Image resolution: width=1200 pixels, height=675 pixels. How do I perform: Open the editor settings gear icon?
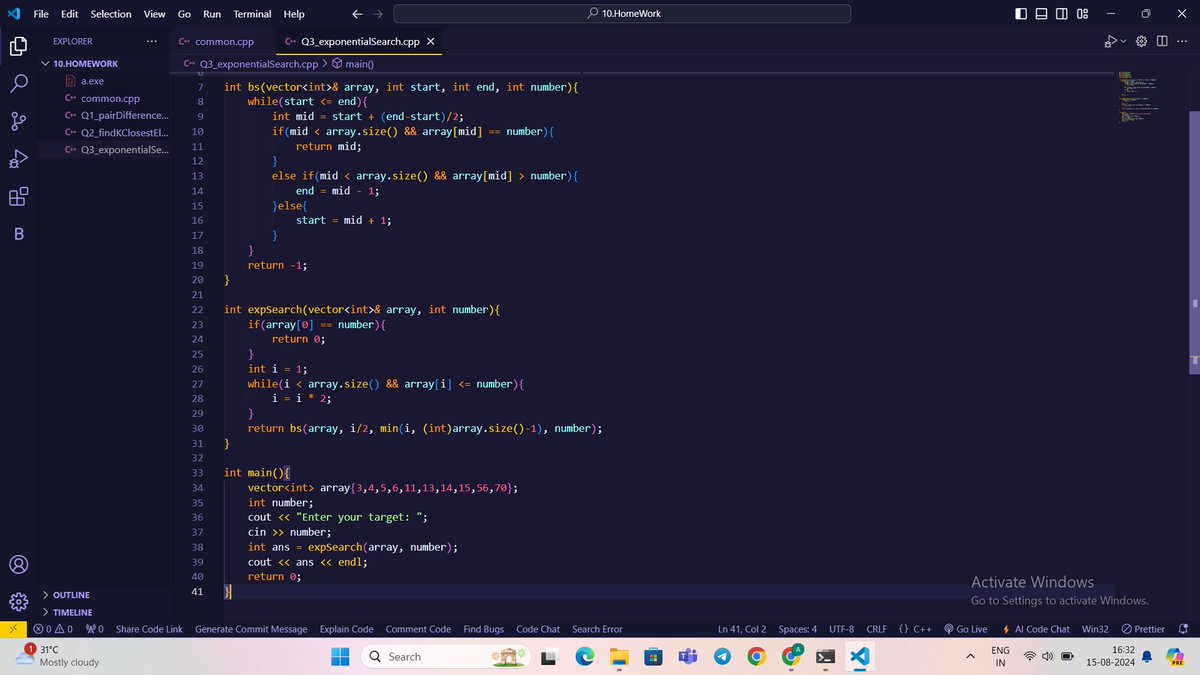pyautogui.click(x=1143, y=41)
